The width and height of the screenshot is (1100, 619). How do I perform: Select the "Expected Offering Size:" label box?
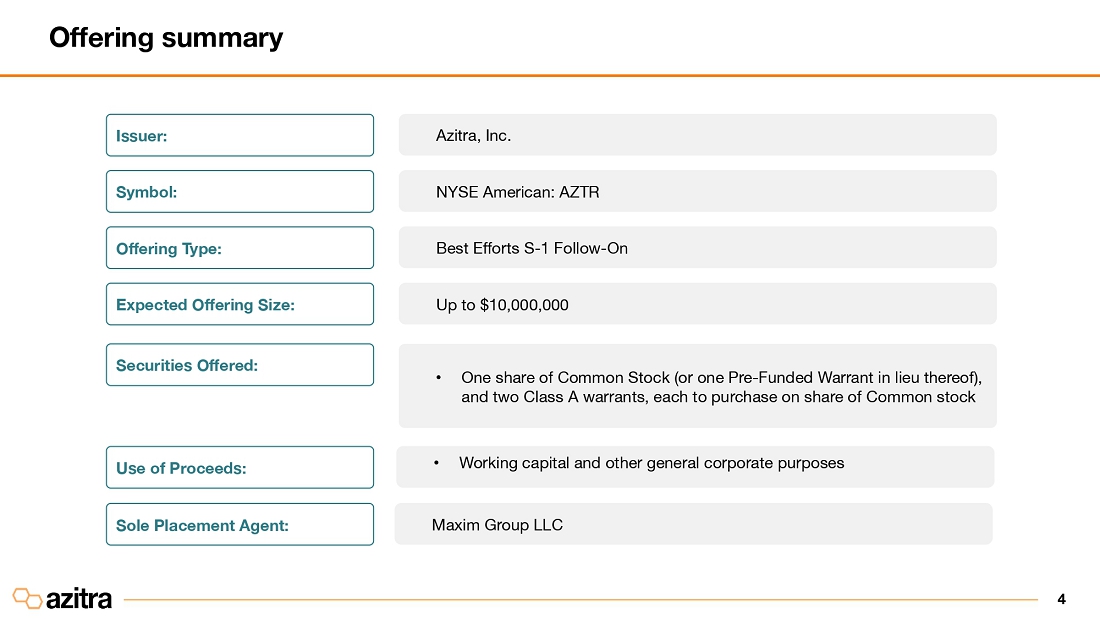pyautogui.click(x=239, y=304)
